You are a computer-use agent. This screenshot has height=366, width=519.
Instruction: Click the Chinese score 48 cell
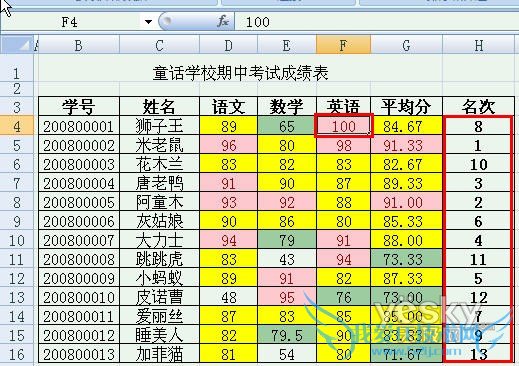[228, 297]
